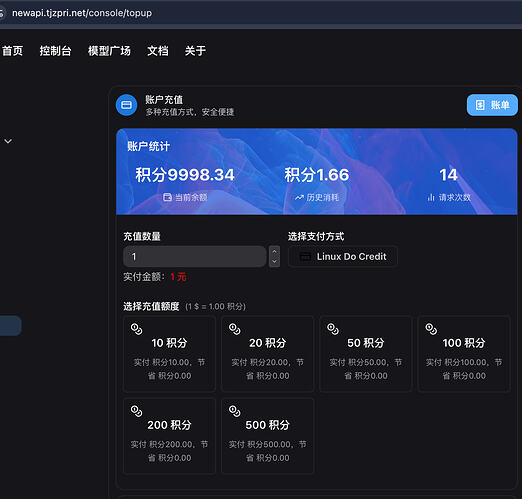This screenshot has height=499, width=522.
Task: Increase 充值数量 with the up arrow
Action: [274, 251]
